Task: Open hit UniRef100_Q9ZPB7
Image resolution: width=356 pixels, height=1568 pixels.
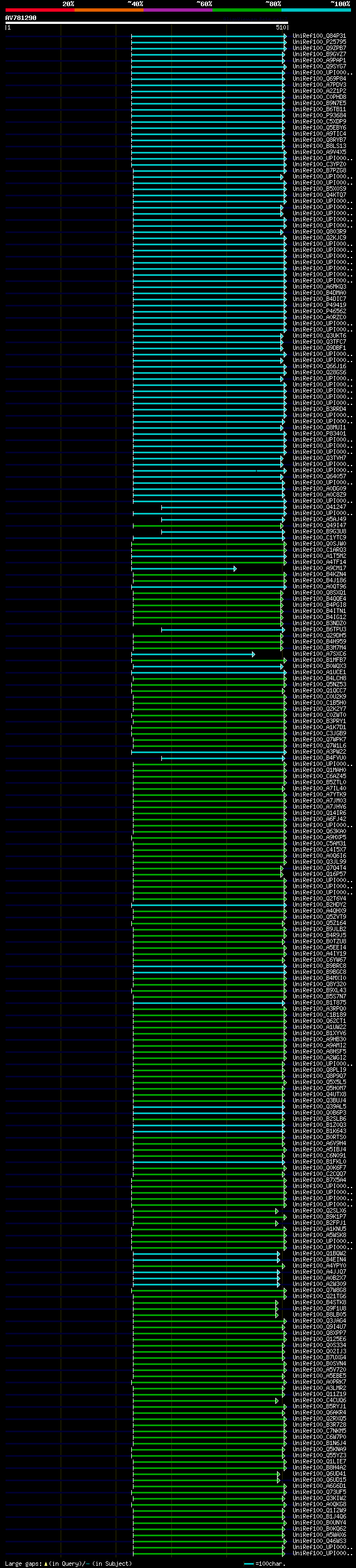Action: [x=319, y=48]
